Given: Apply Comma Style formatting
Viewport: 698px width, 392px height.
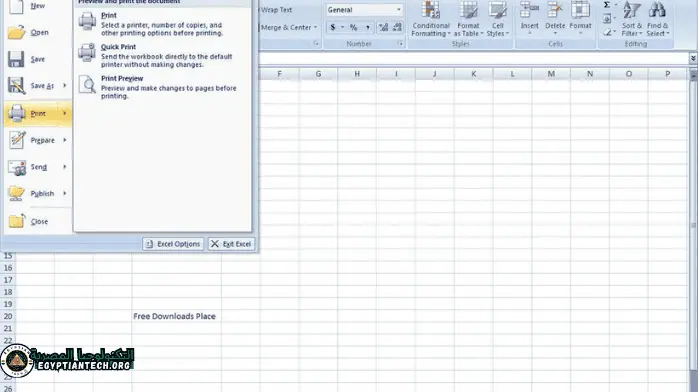Looking at the screenshot, I should [x=368, y=28].
